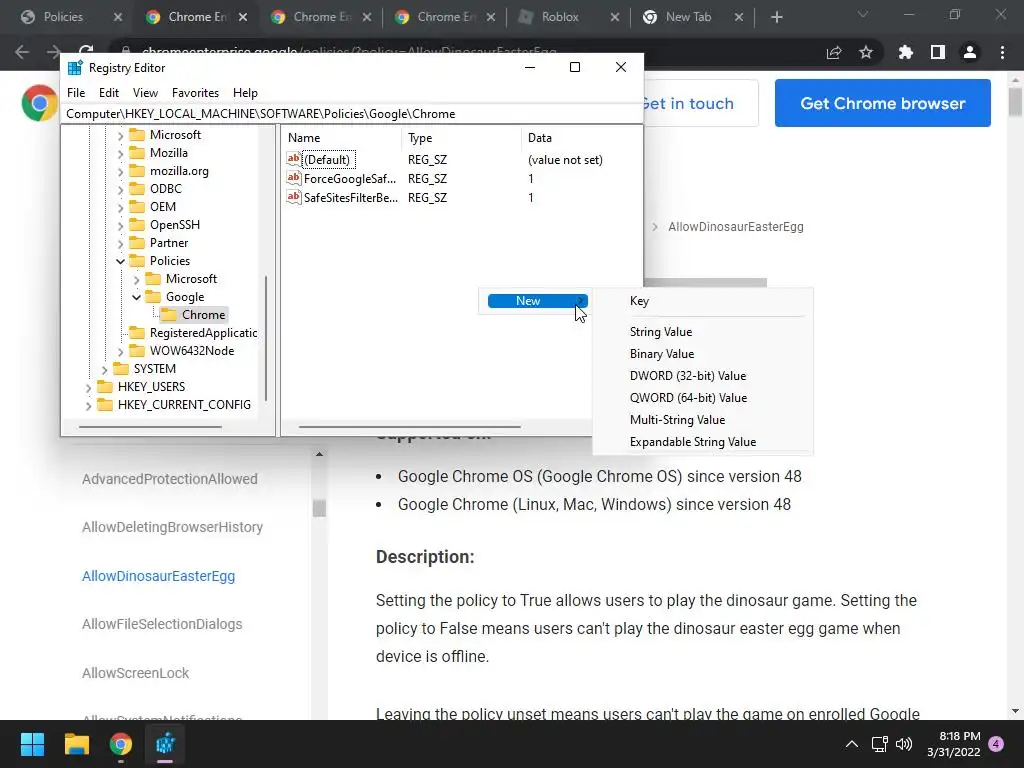
Task: Bookmark this page with star icon
Action: point(866,52)
